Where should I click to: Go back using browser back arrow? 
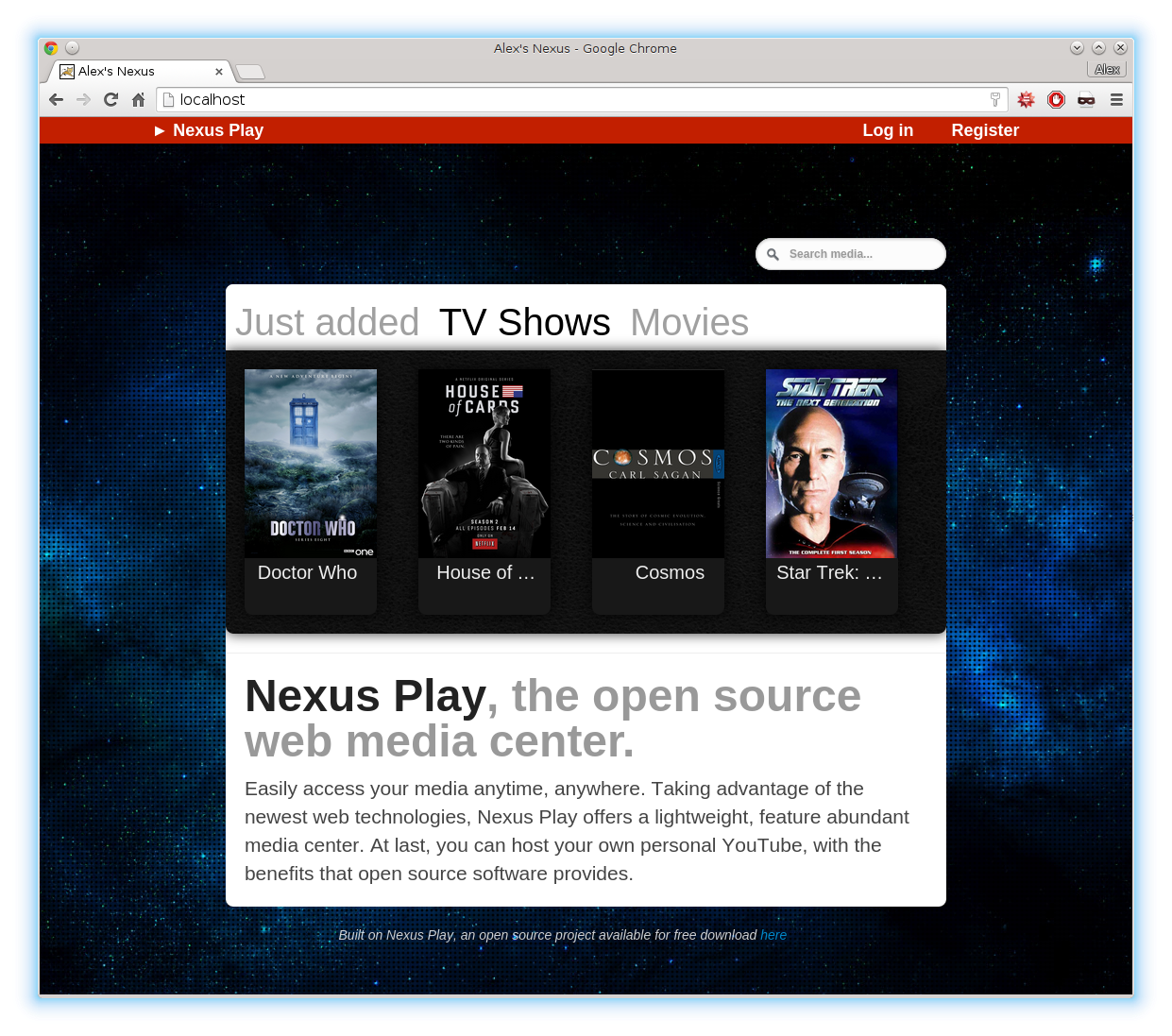click(56, 100)
